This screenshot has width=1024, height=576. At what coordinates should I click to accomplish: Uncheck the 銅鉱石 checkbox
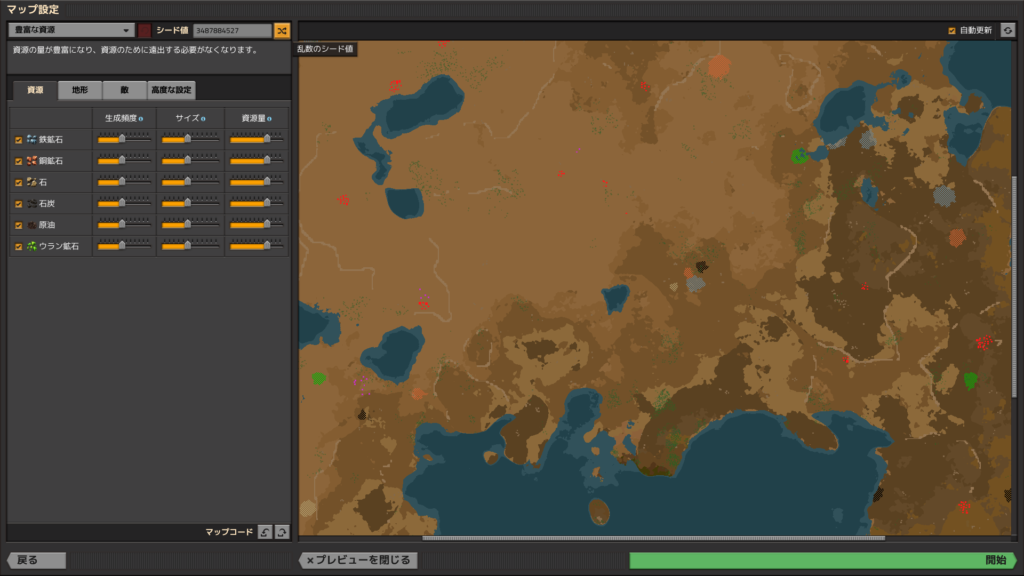pos(18,161)
